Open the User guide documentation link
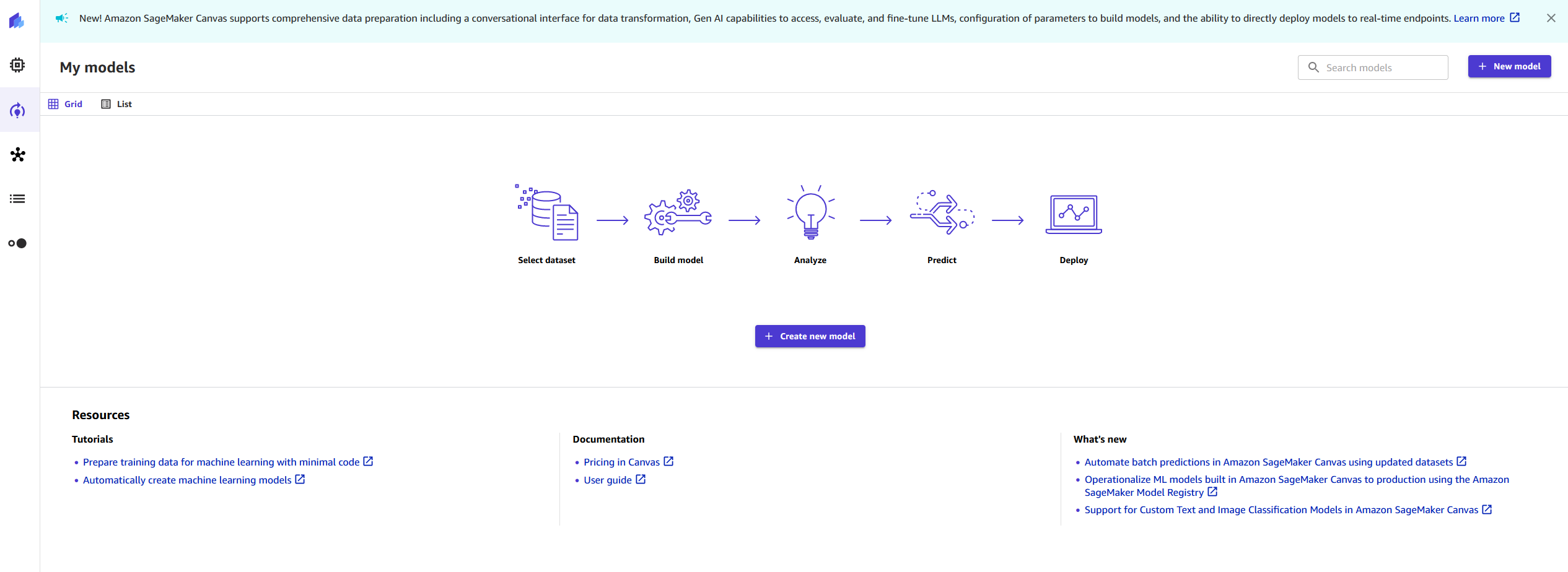1568x572 pixels. [x=607, y=480]
